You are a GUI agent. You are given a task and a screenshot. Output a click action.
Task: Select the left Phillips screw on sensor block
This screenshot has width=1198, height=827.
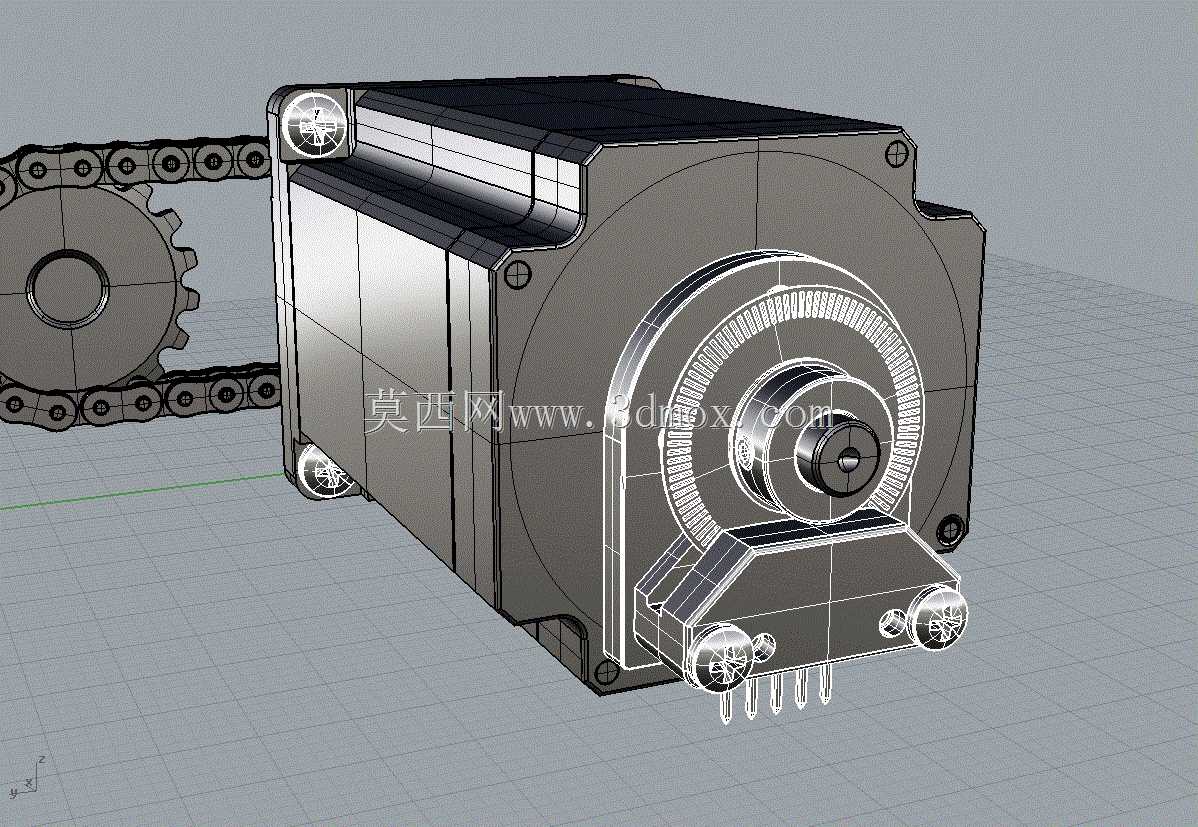720,657
